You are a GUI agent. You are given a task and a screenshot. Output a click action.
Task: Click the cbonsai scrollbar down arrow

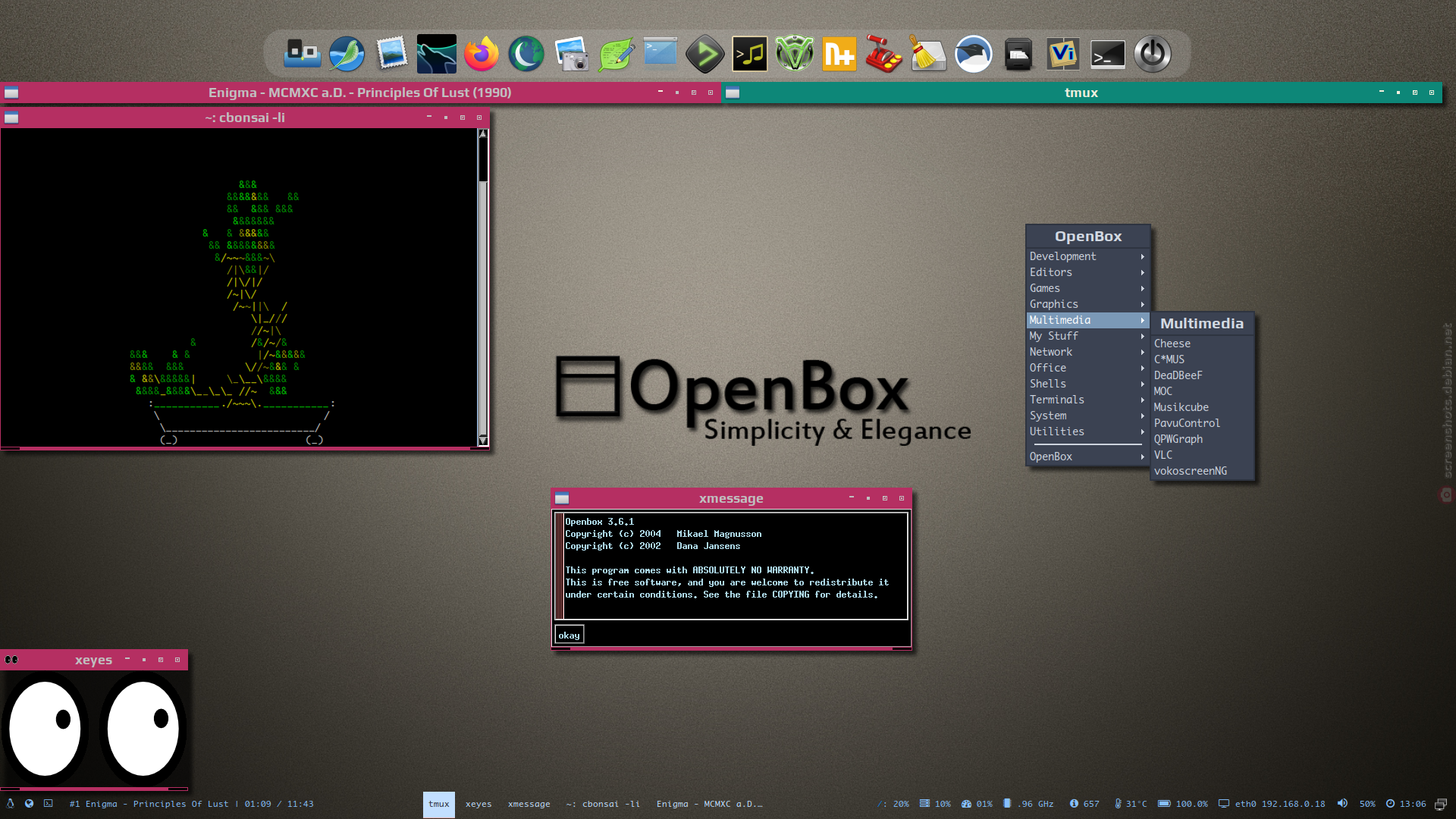[482, 441]
